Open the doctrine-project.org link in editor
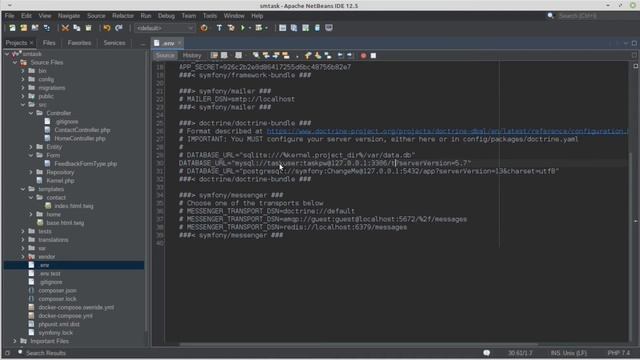The image size is (640, 360). (447, 131)
